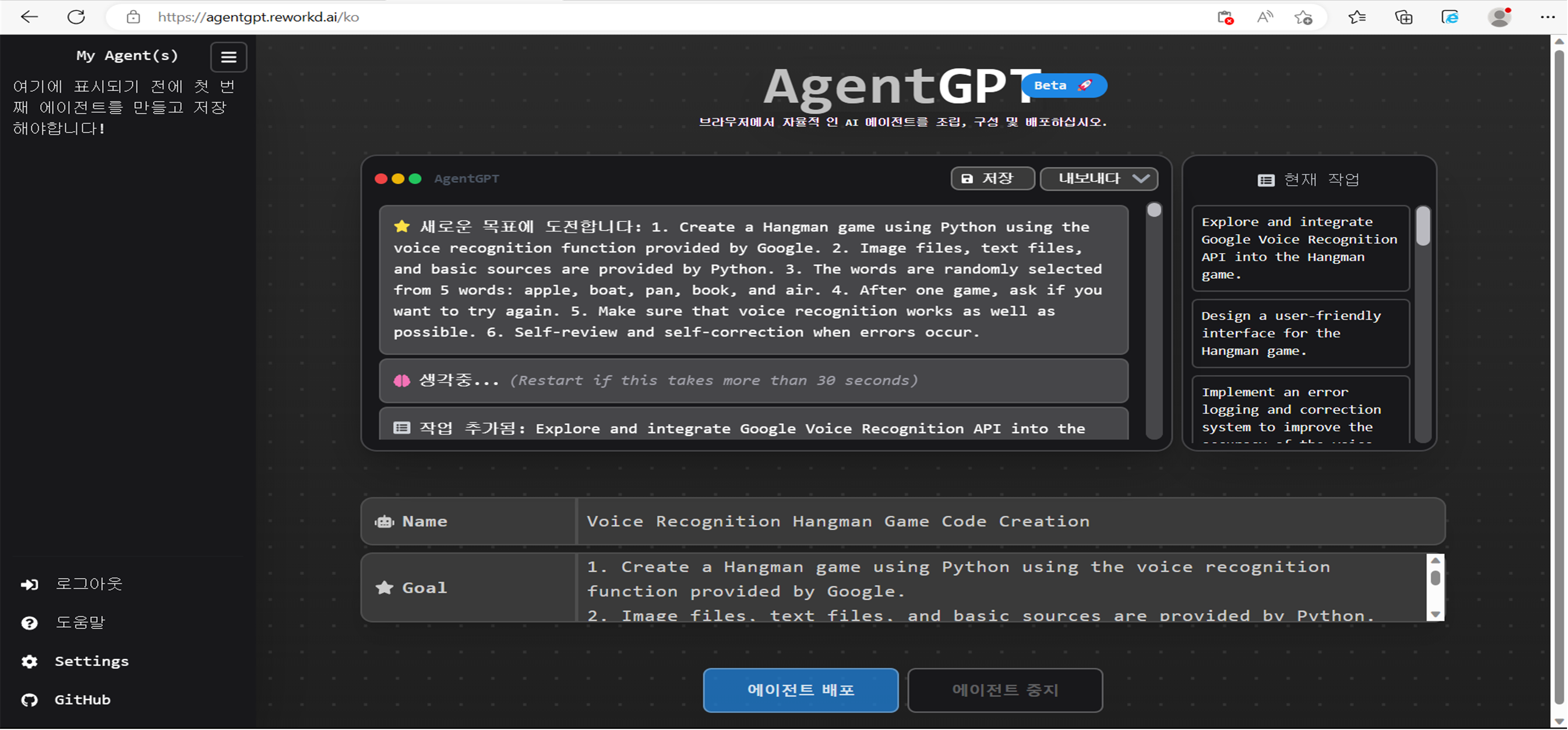Click the yellow star icon in goal message
The height and width of the screenshot is (730, 1568).
pyautogui.click(x=402, y=227)
